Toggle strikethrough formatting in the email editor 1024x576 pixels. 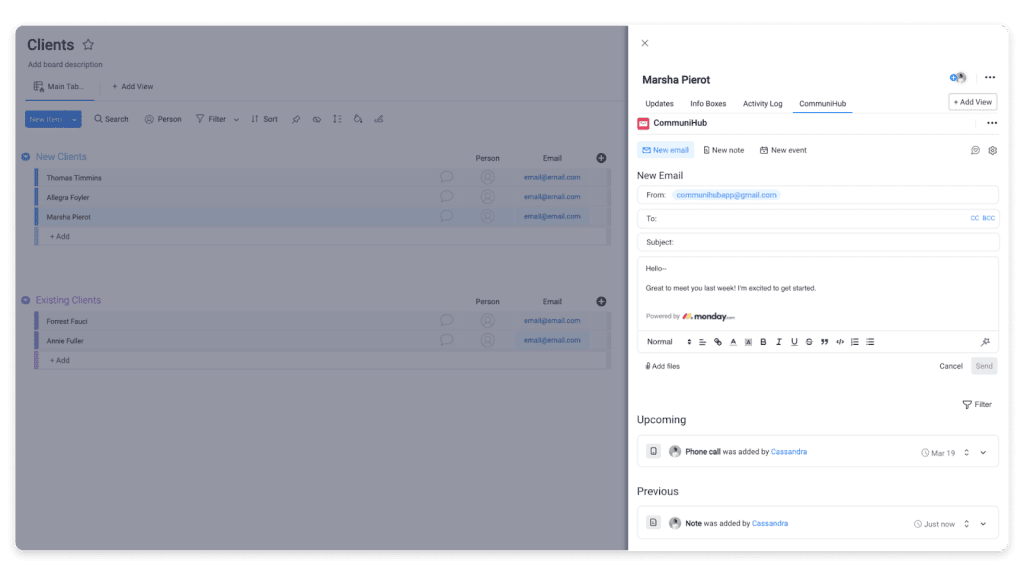(809, 342)
